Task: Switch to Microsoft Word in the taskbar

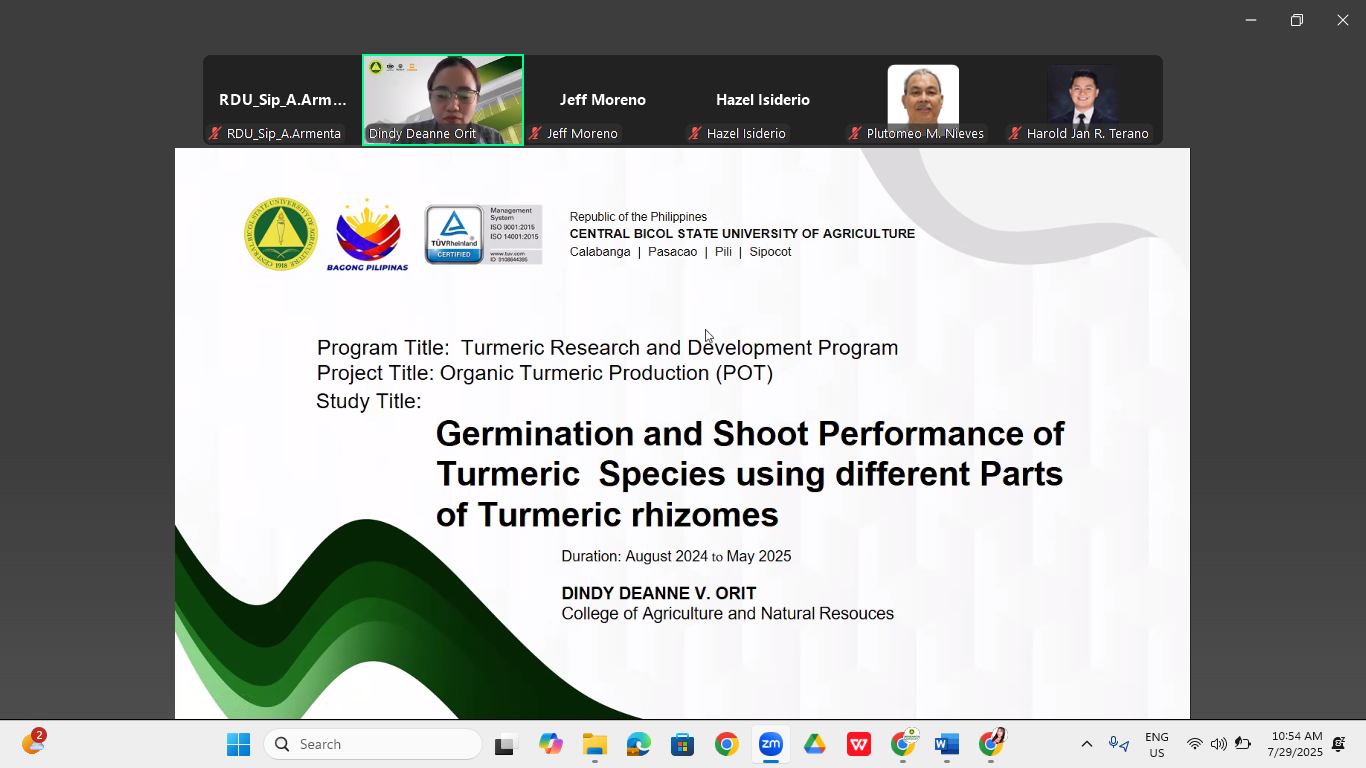Action: click(946, 744)
